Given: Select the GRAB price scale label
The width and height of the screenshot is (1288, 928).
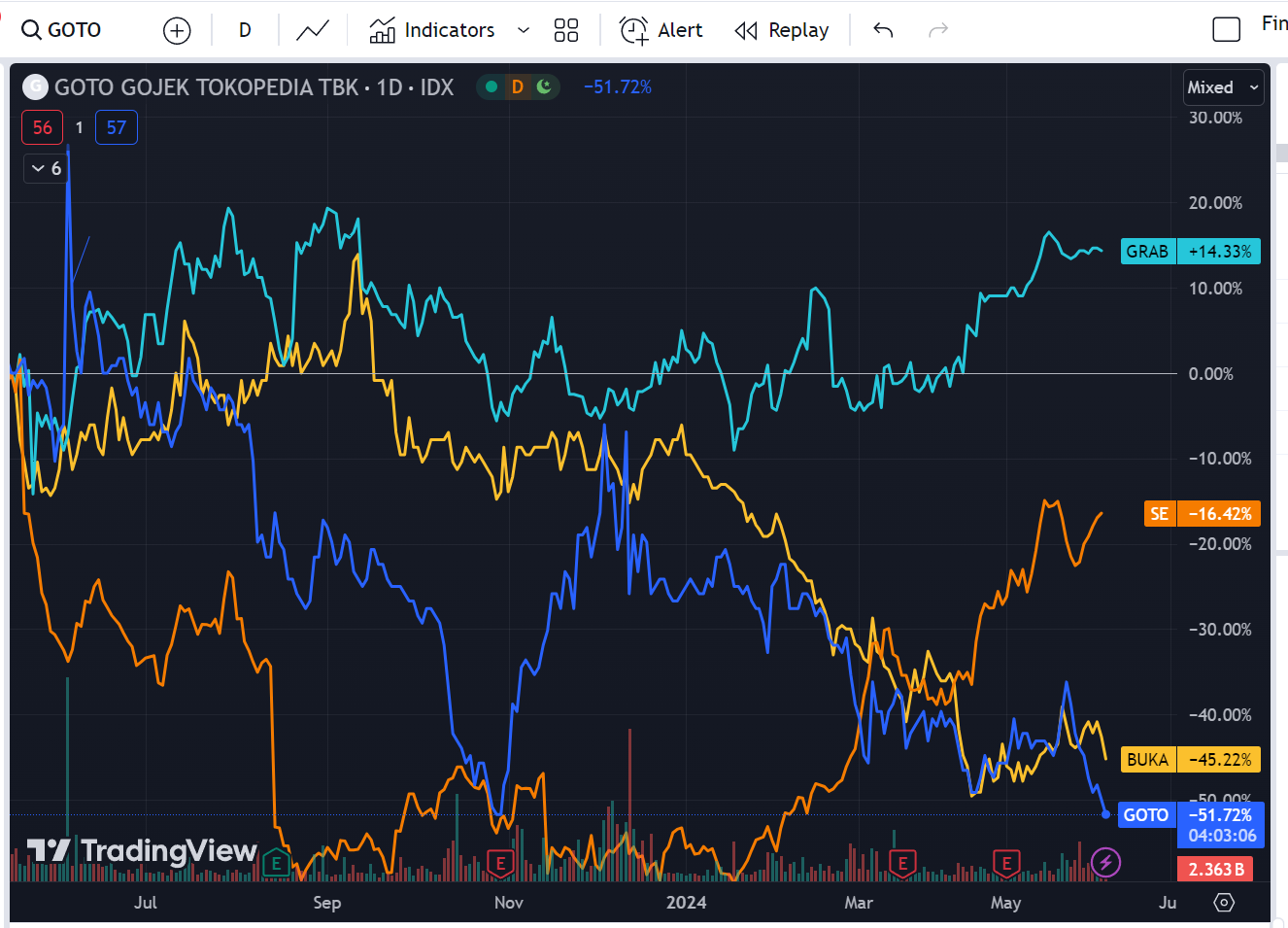Looking at the screenshot, I should pyautogui.click(x=1147, y=252).
